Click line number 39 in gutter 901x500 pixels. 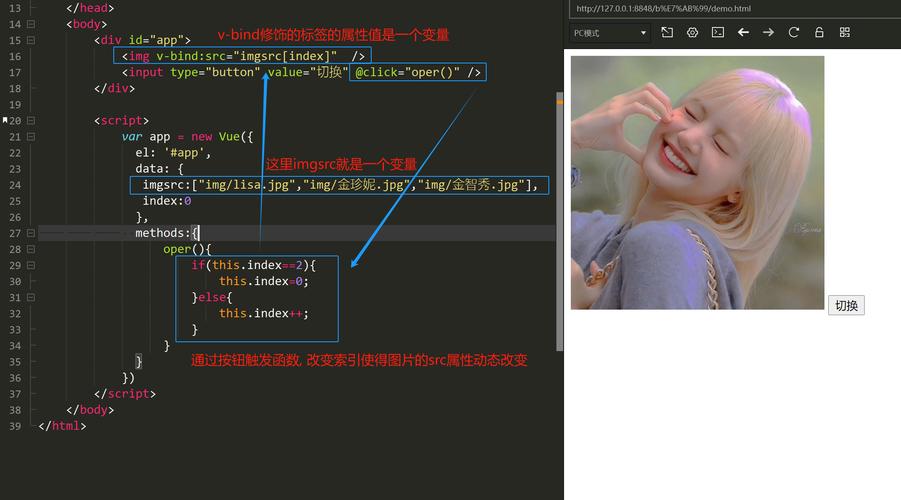pyautogui.click(x=15, y=426)
